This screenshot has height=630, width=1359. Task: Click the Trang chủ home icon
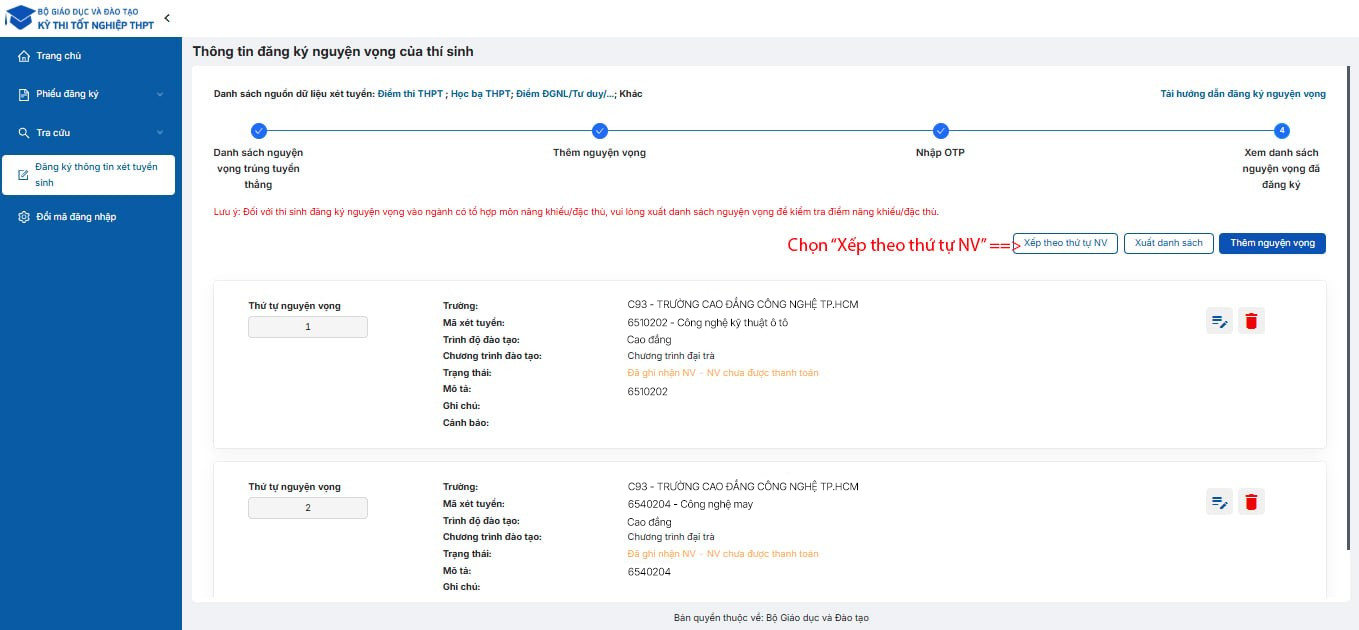(x=24, y=56)
